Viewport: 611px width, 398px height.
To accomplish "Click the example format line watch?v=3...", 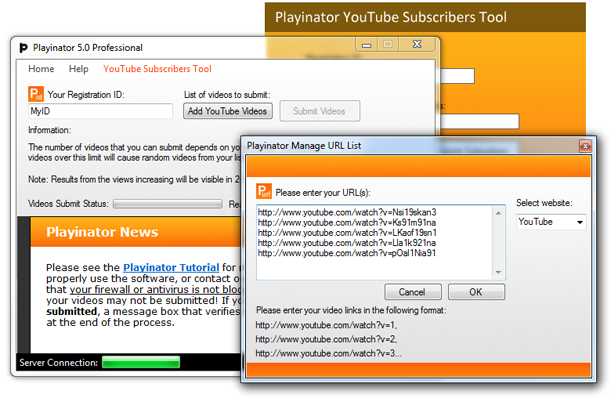I will click(328, 353).
